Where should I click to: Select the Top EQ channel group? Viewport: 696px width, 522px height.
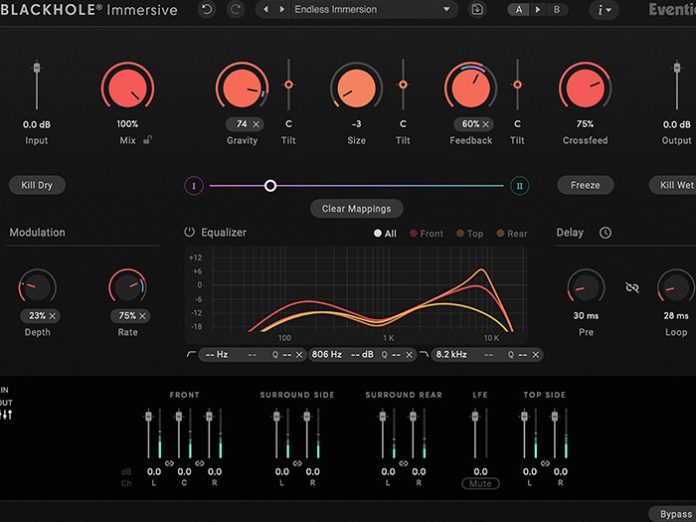(x=470, y=233)
